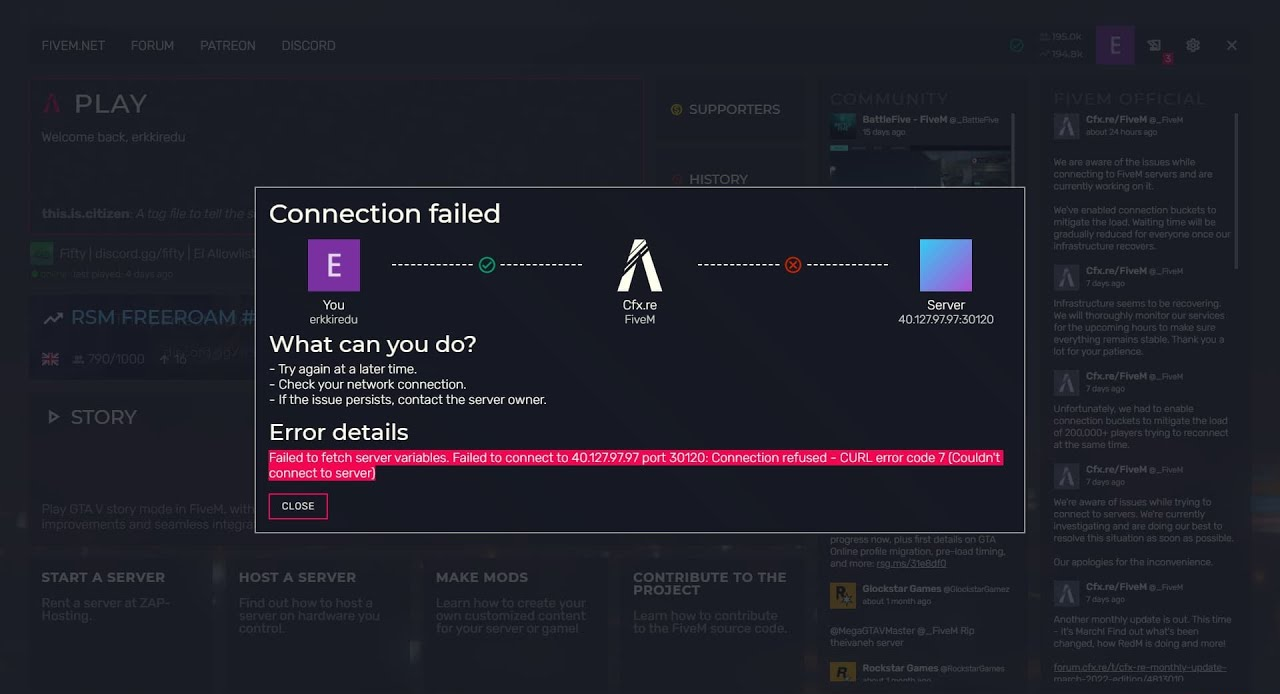This screenshot has height=694, width=1280.
Task: Click the Supporters coin icon
Action: [x=676, y=110]
